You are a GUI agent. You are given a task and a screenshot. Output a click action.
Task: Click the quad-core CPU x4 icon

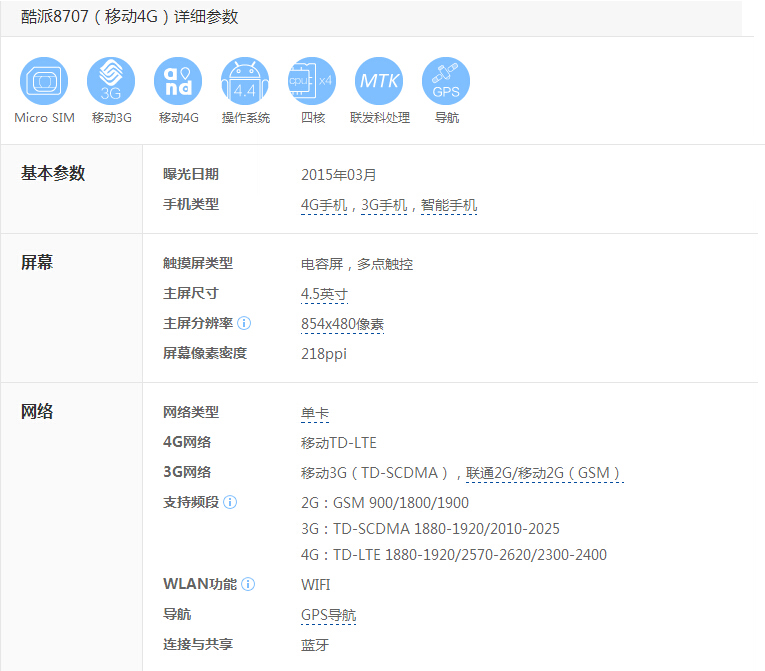click(x=312, y=81)
